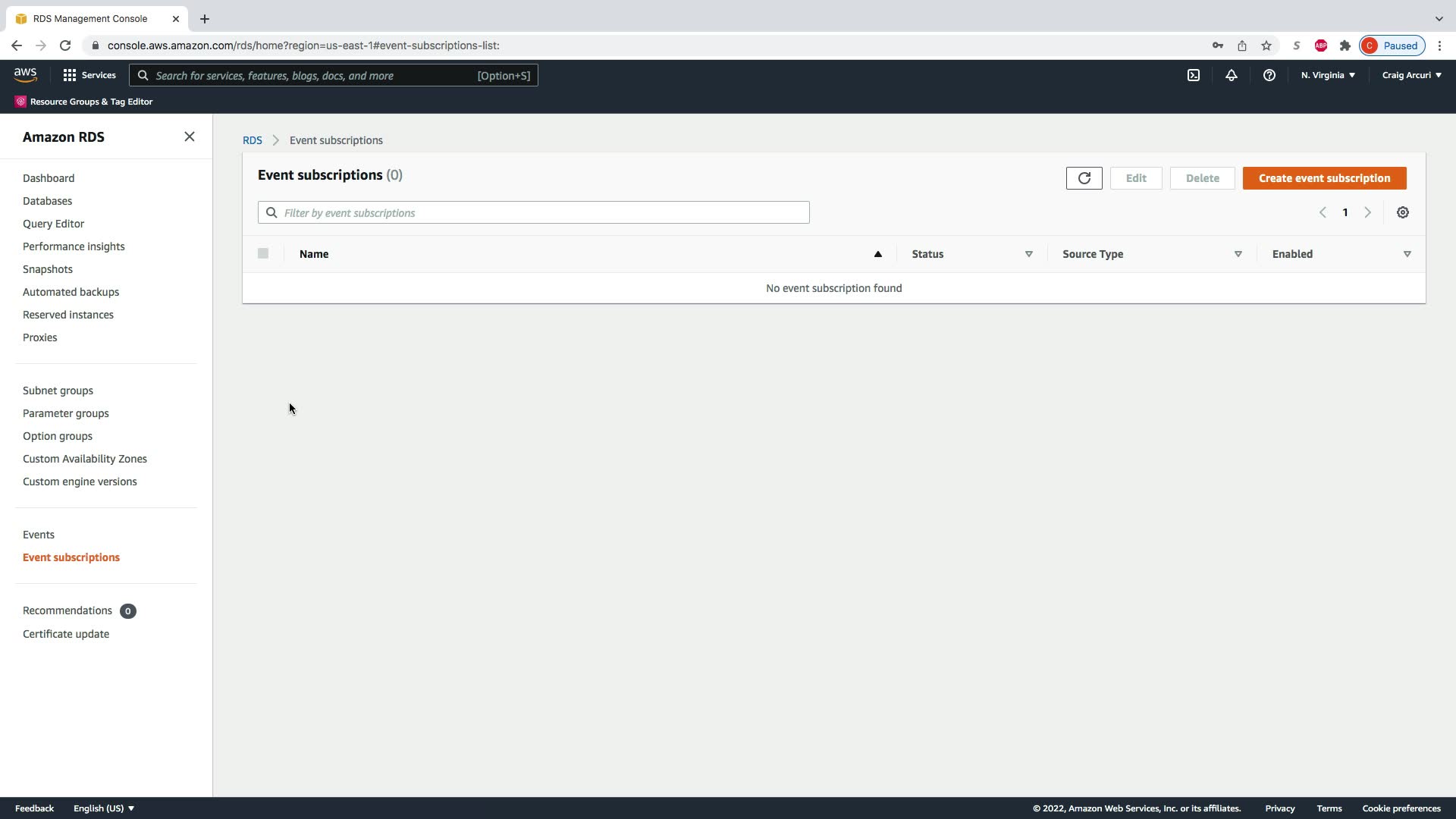Open AWS CloudShell terminal icon
This screenshot has height=819, width=1456.
pos(1193,75)
